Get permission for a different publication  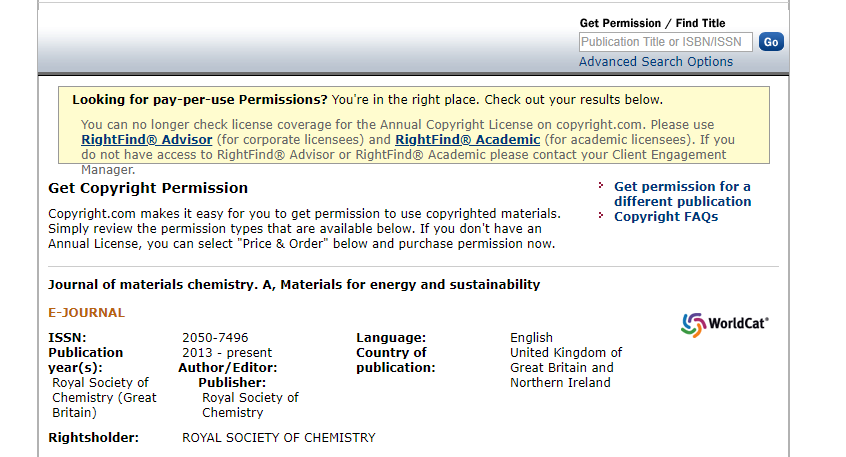(682, 194)
